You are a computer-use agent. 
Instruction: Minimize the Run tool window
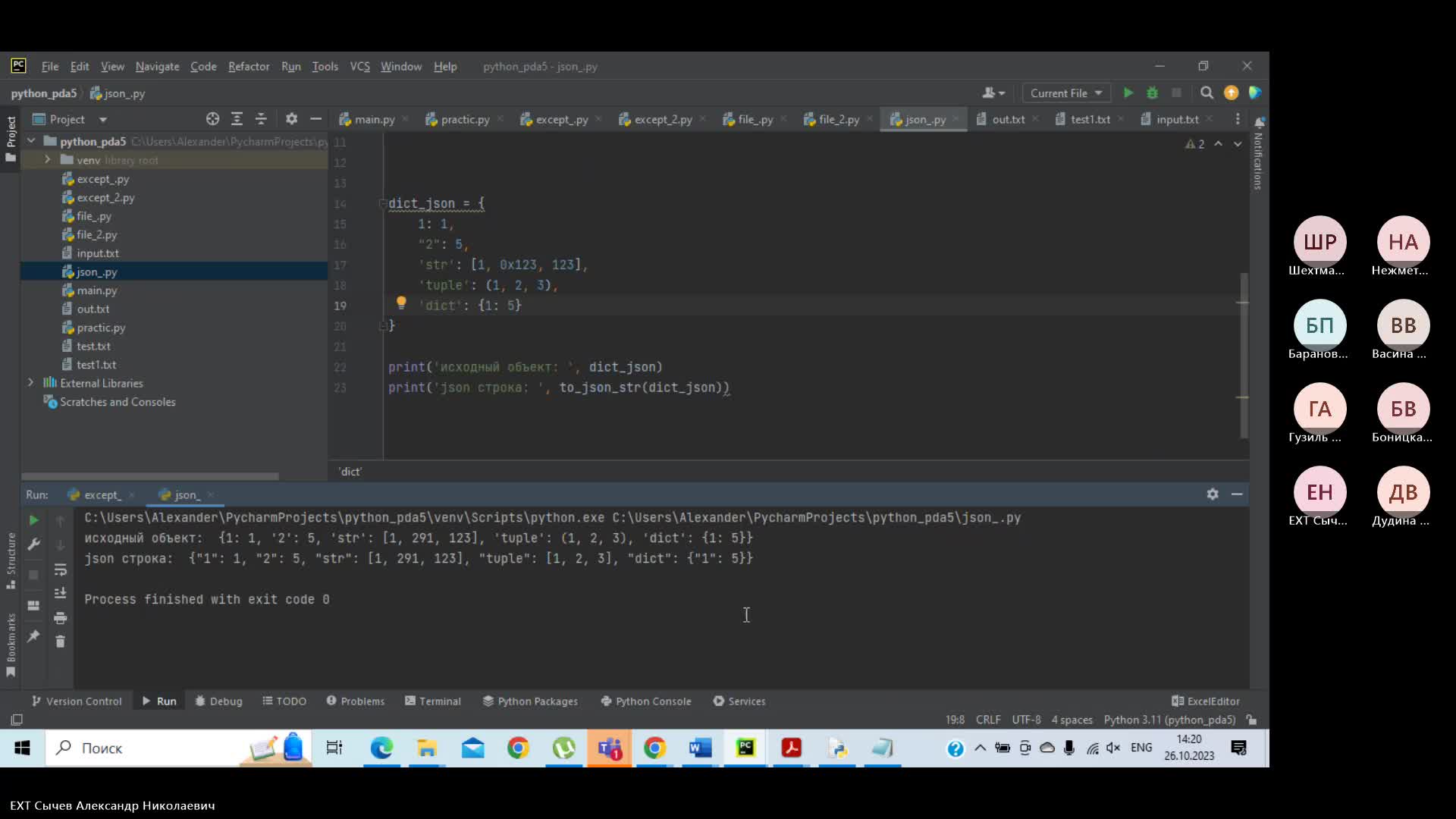coord(1237,494)
